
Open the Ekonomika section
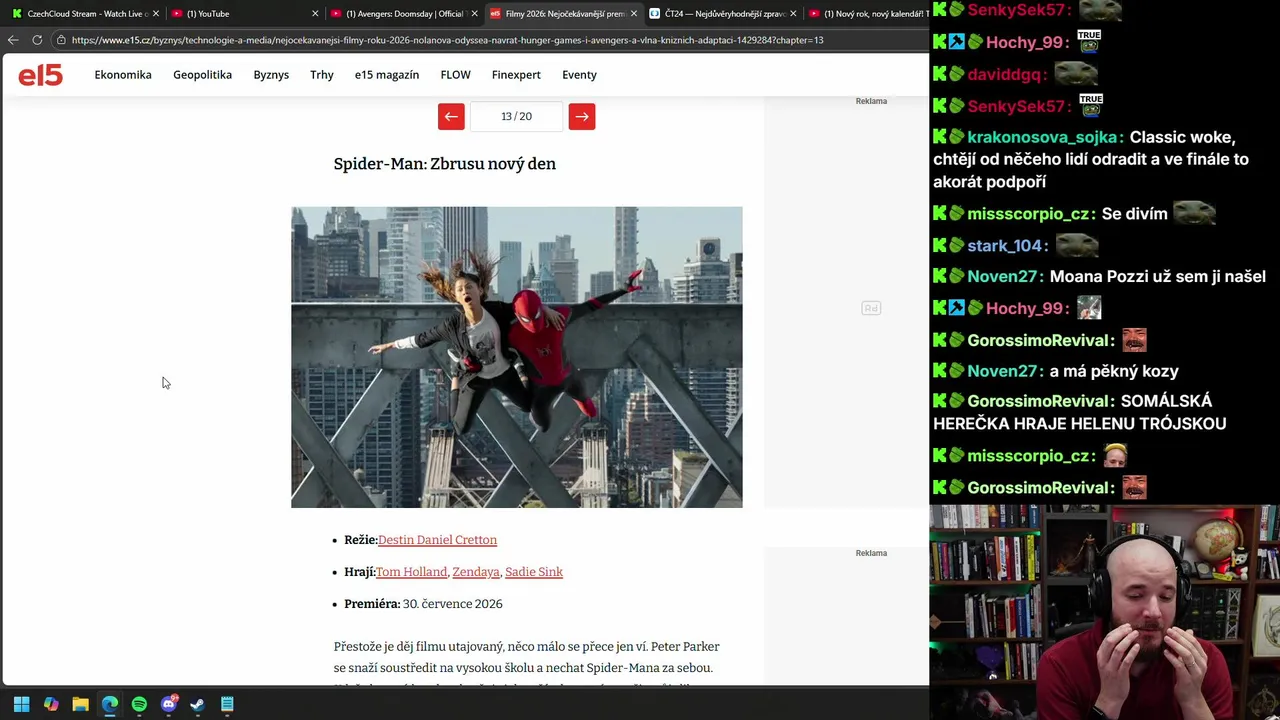123,75
